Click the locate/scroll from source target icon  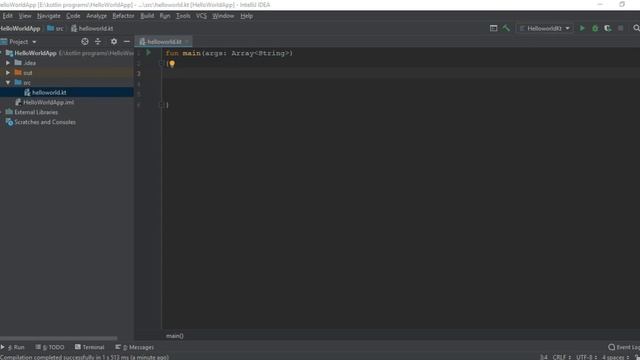click(85, 42)
